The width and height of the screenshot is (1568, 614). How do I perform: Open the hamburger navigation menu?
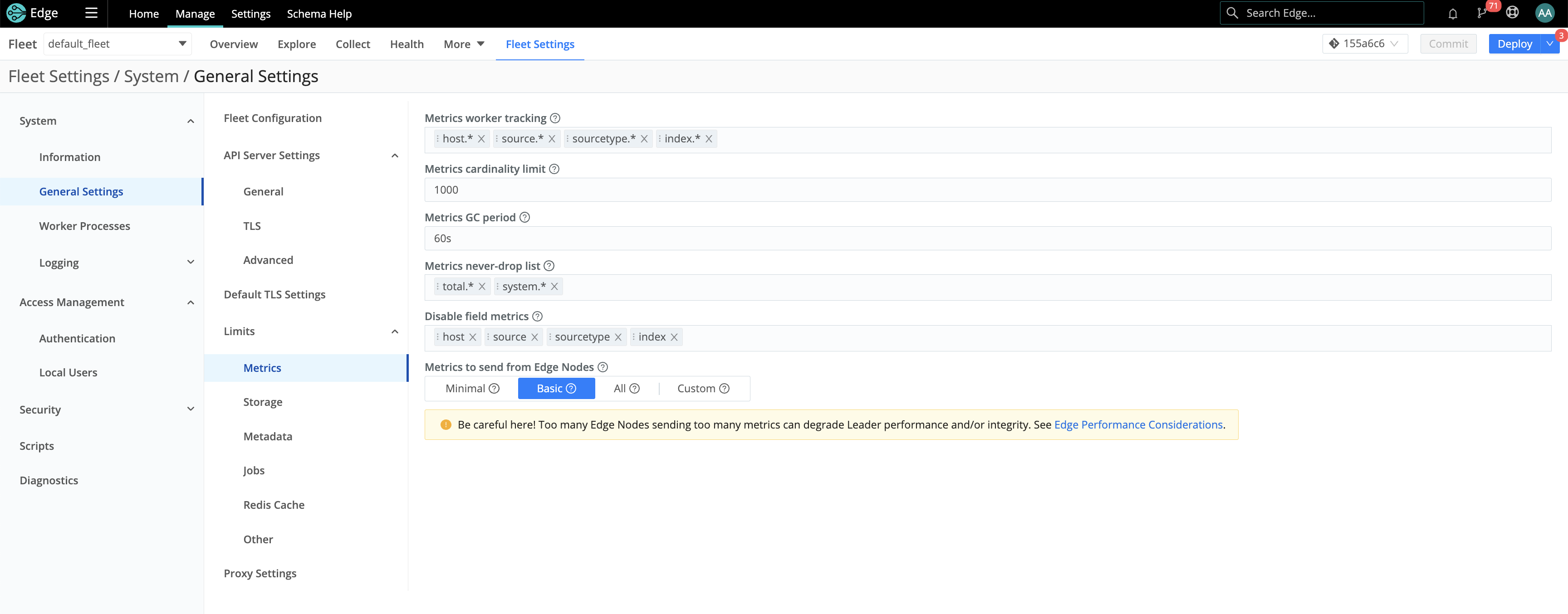(x=91, y=14)
